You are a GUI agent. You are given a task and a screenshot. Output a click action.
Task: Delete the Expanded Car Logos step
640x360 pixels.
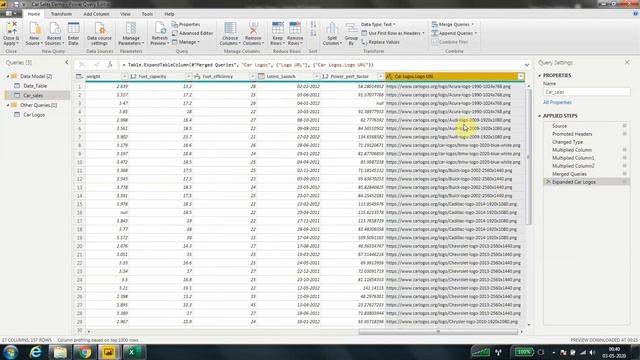click(x=548, y=182)
